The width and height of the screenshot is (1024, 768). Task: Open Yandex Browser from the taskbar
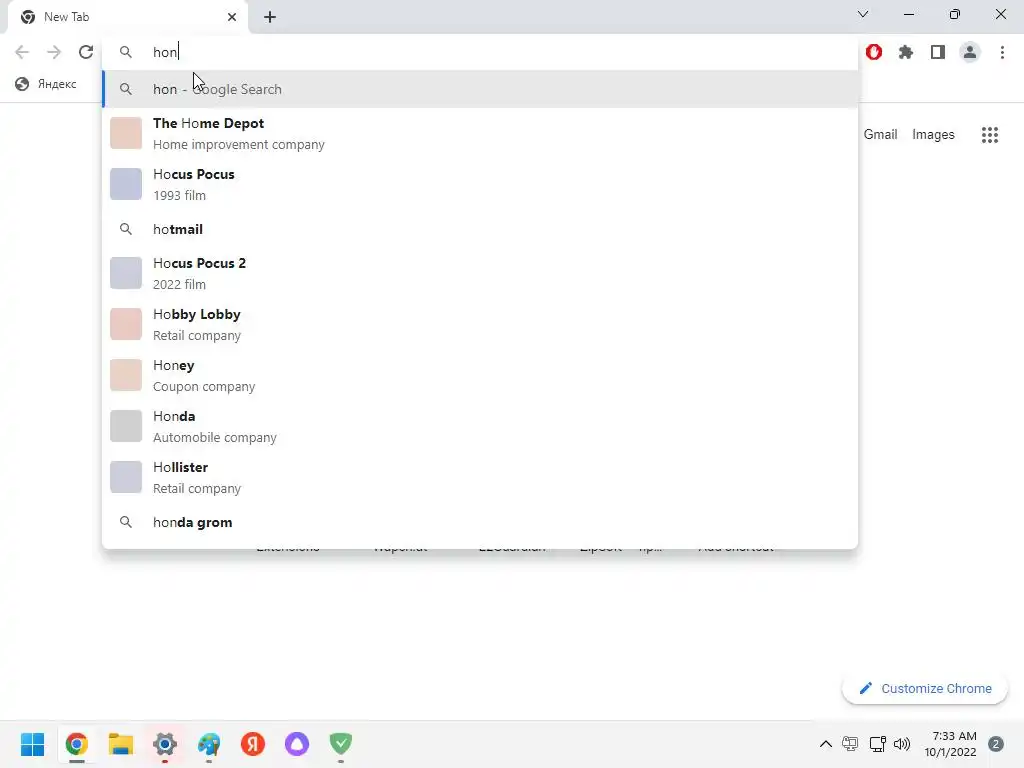[253, 744]
